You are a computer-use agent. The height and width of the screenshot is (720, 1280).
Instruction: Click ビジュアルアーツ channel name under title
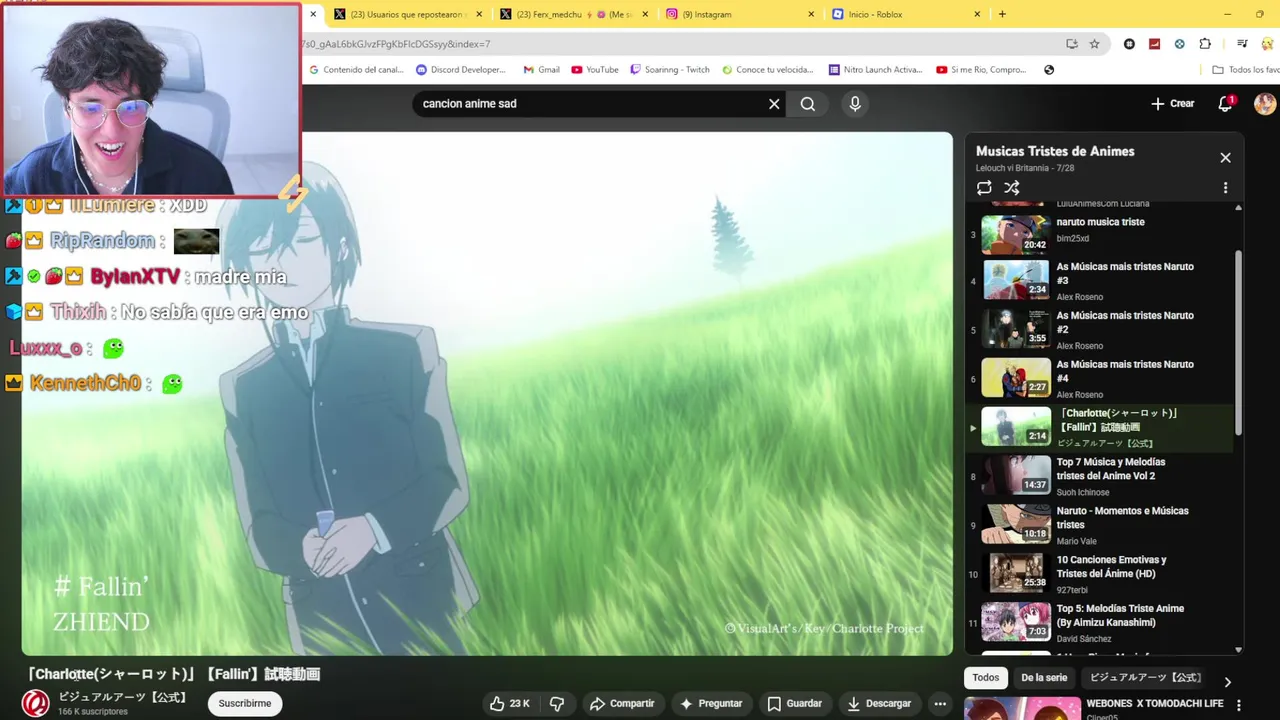122,697
